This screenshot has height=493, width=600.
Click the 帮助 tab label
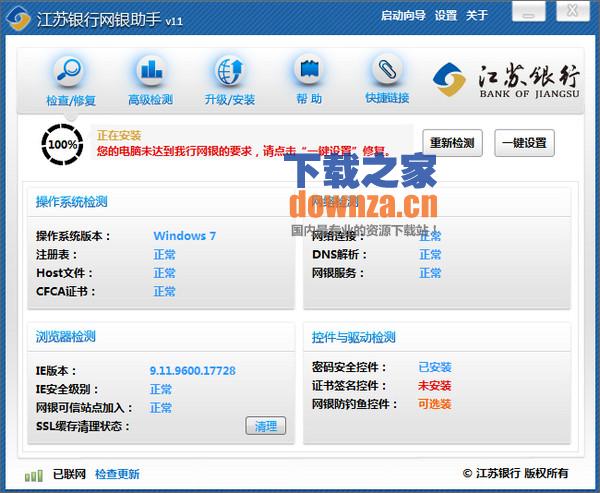pos(309,99)
